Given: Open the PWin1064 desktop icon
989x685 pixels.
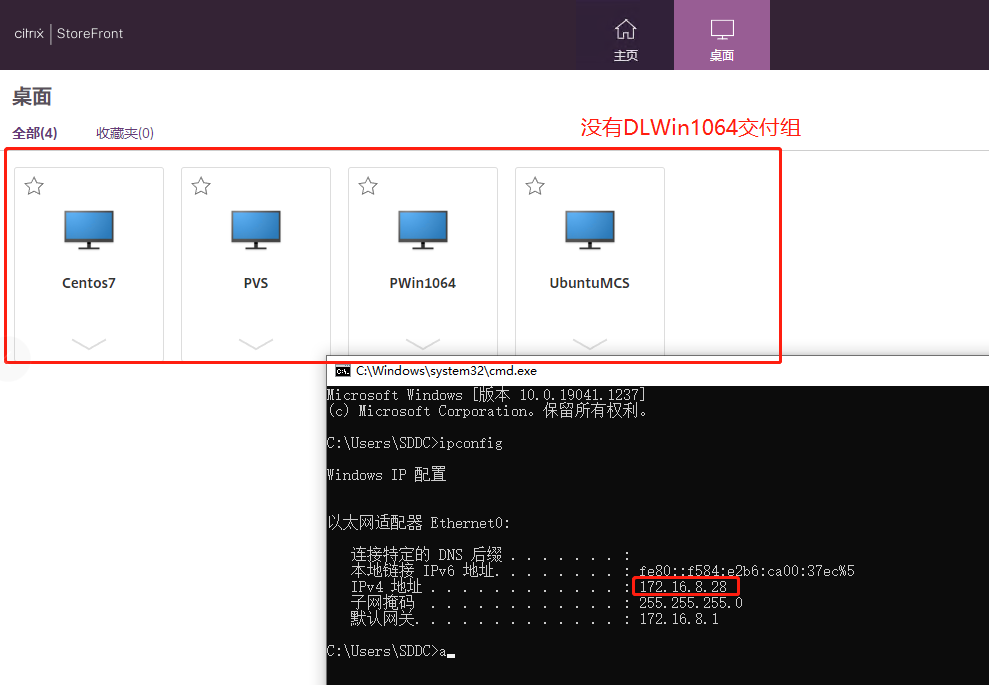Looking at the screenshot, I should 422,228.
